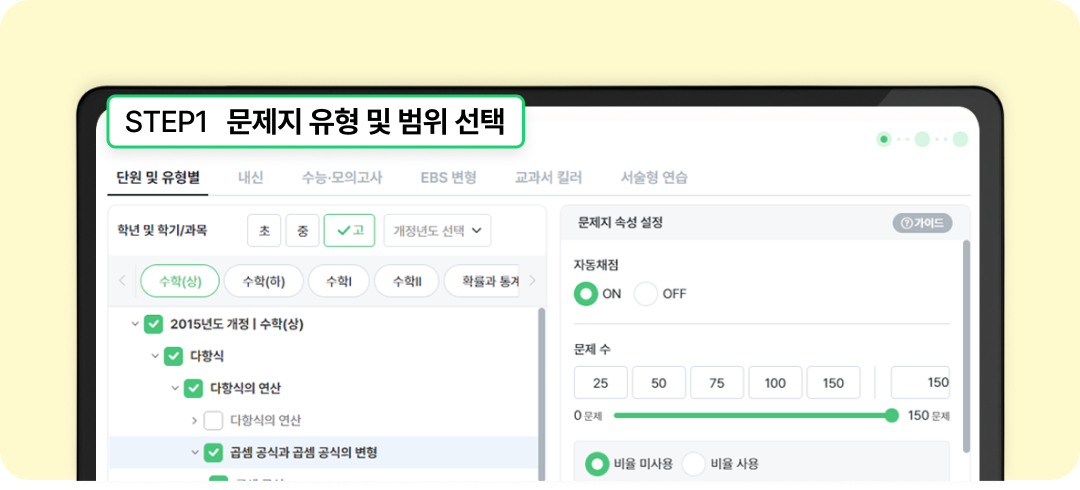Viewport: 1080px width, 490px height.
Task: Expand the unchecked 다항식의 연산 chevron
Action: (x=194, y=420)
